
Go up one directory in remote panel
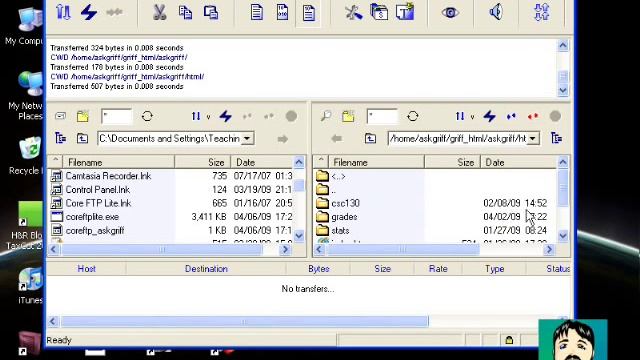point(370,138)
